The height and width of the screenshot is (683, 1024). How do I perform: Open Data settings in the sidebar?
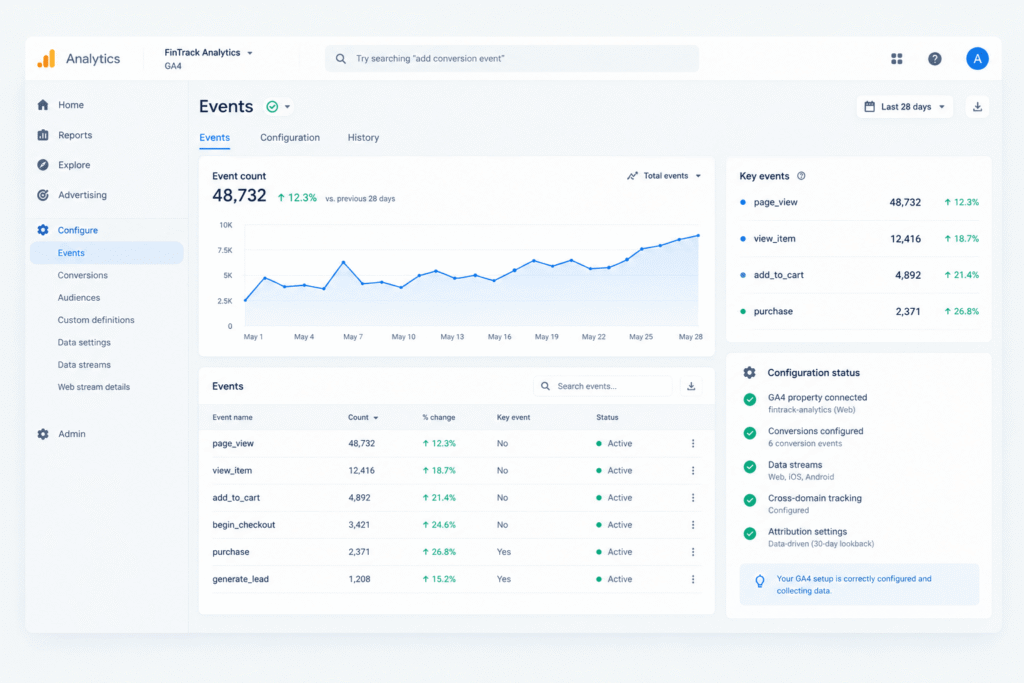click(84, 342)
